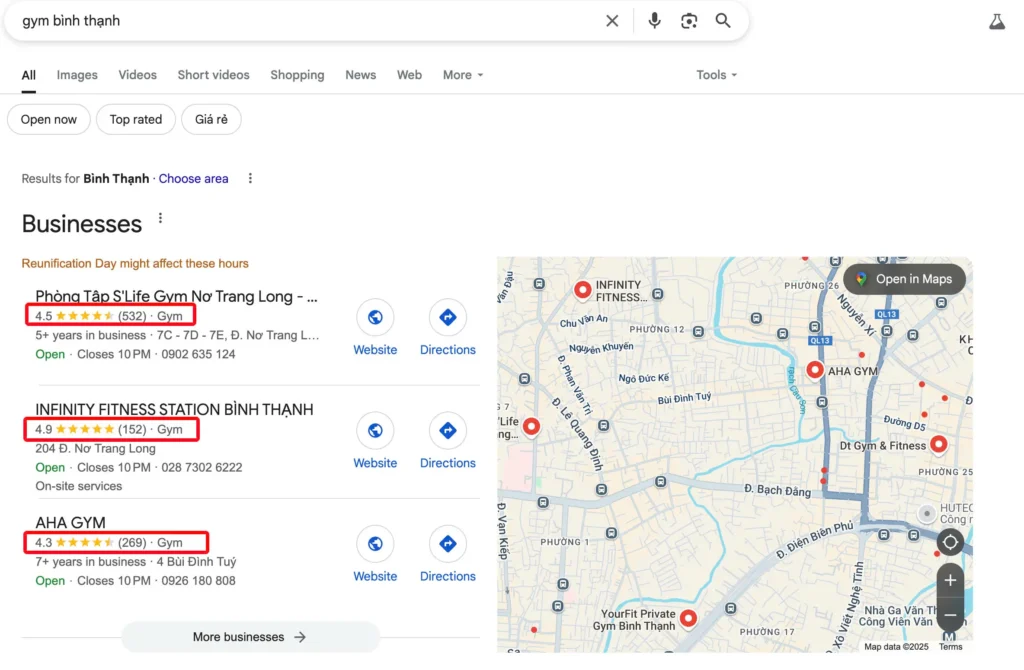1024x670 pixels.
Task: Apply the Giá rẻ filter chip
Action: (211, 120)
